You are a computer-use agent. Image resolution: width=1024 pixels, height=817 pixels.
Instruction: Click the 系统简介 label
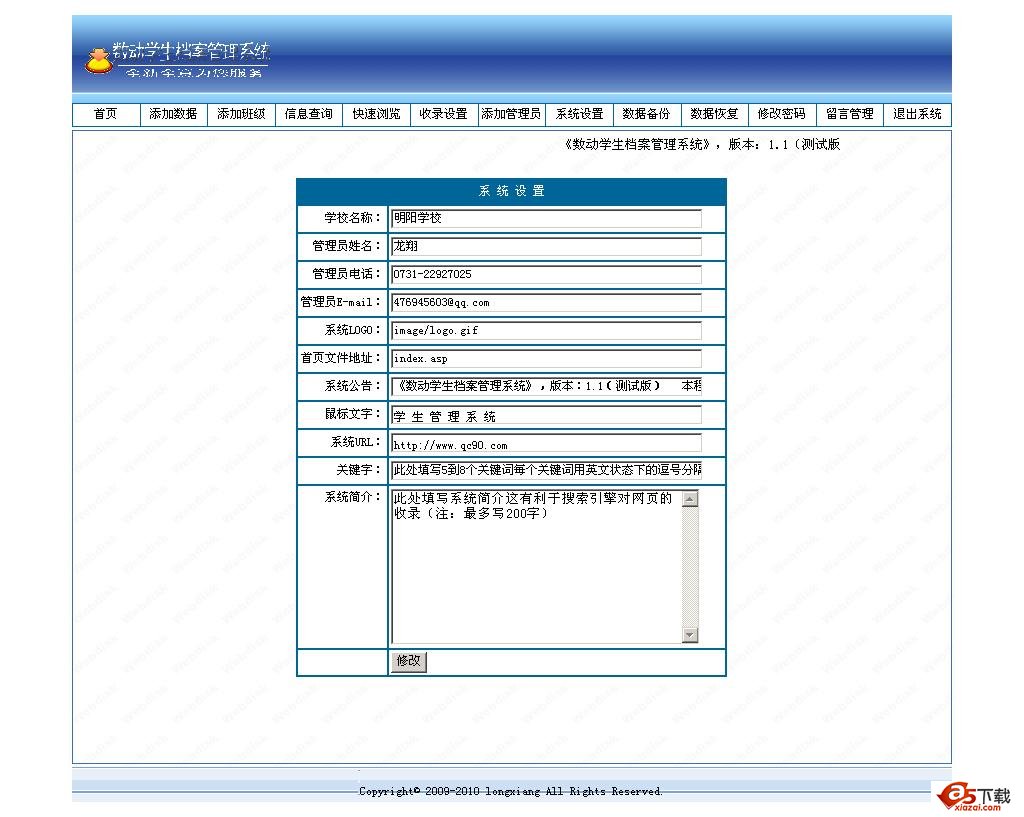pos(353,497)
